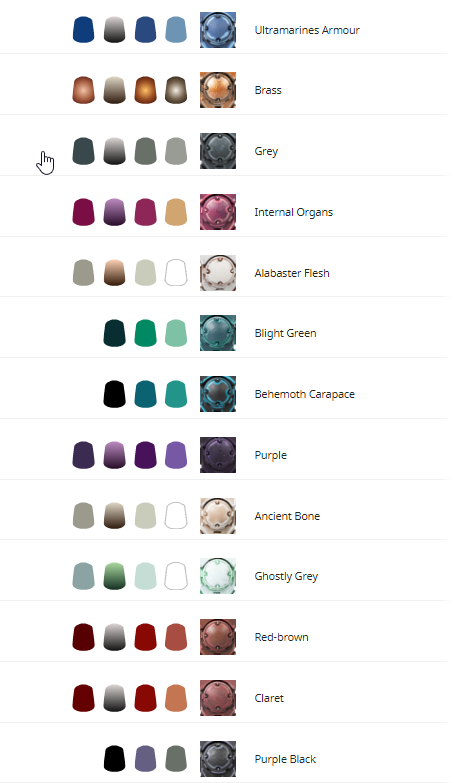The height and width of the screenshot is (783, 455).
Task: Select the dark grey base pot in Grey row
Action: click(x=83, y=151)
